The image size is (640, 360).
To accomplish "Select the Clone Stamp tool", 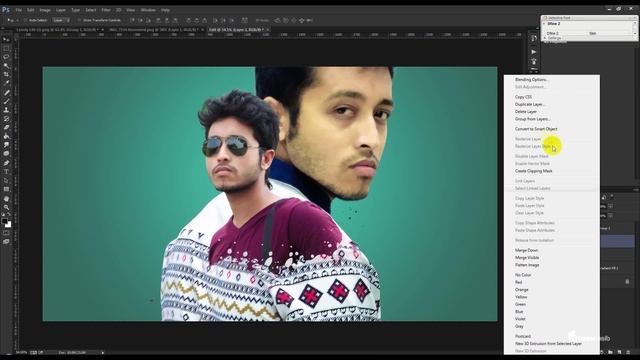I will tap(6, 110).
